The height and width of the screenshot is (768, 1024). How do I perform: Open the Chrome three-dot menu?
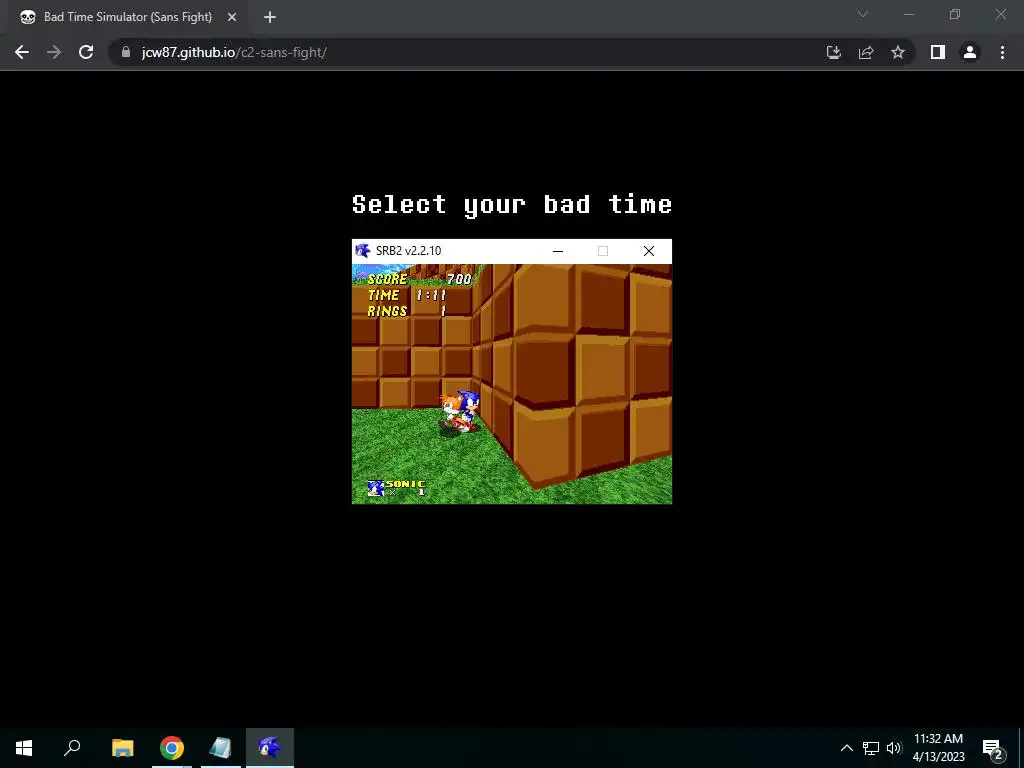click(x=1002, y=52)
